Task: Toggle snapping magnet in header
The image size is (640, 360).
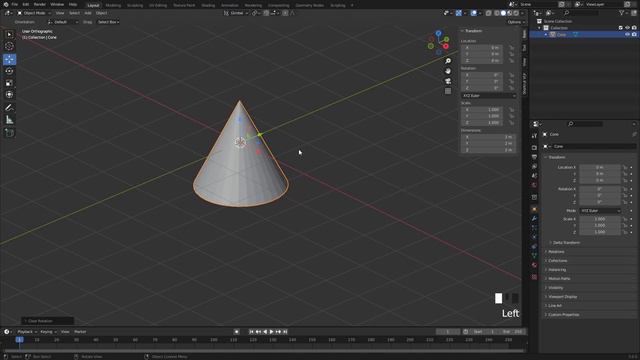Action: (x=266, y=13)
